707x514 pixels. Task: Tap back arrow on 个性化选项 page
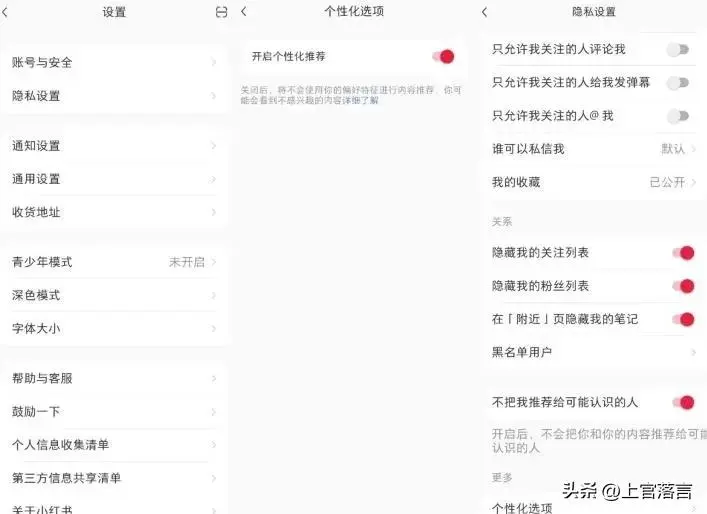245,12
